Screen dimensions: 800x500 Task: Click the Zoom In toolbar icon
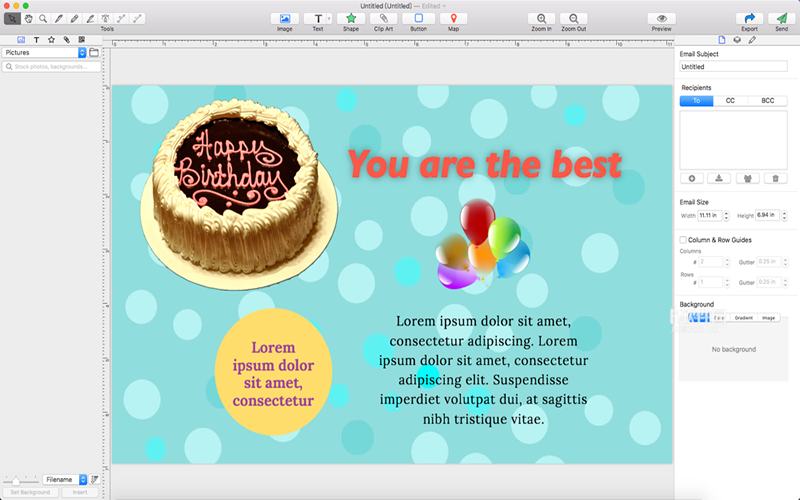point(541,19)
